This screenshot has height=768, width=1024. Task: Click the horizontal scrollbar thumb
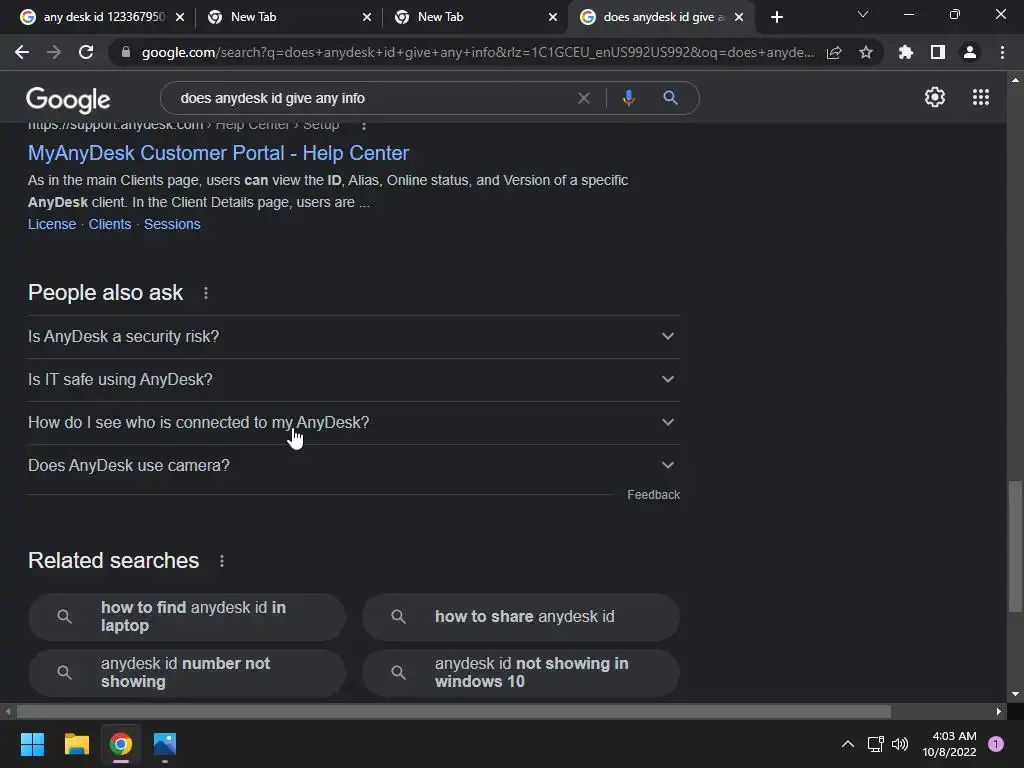(x=453, y=711)
